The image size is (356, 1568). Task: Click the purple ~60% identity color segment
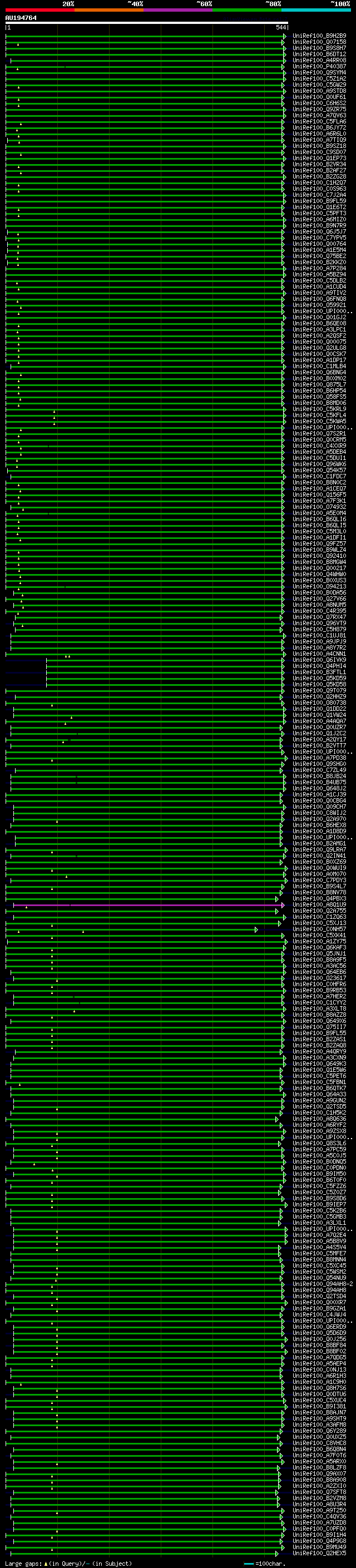click(177, 10)
